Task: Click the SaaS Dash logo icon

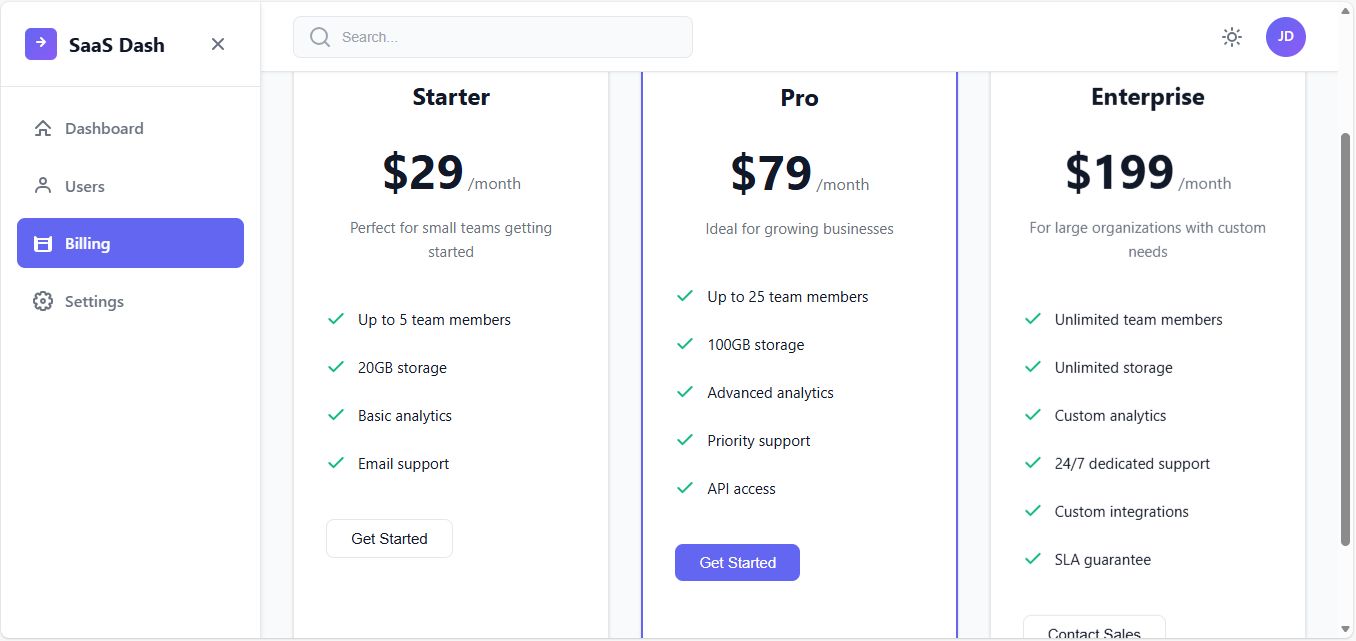Action: click(41, 44)
